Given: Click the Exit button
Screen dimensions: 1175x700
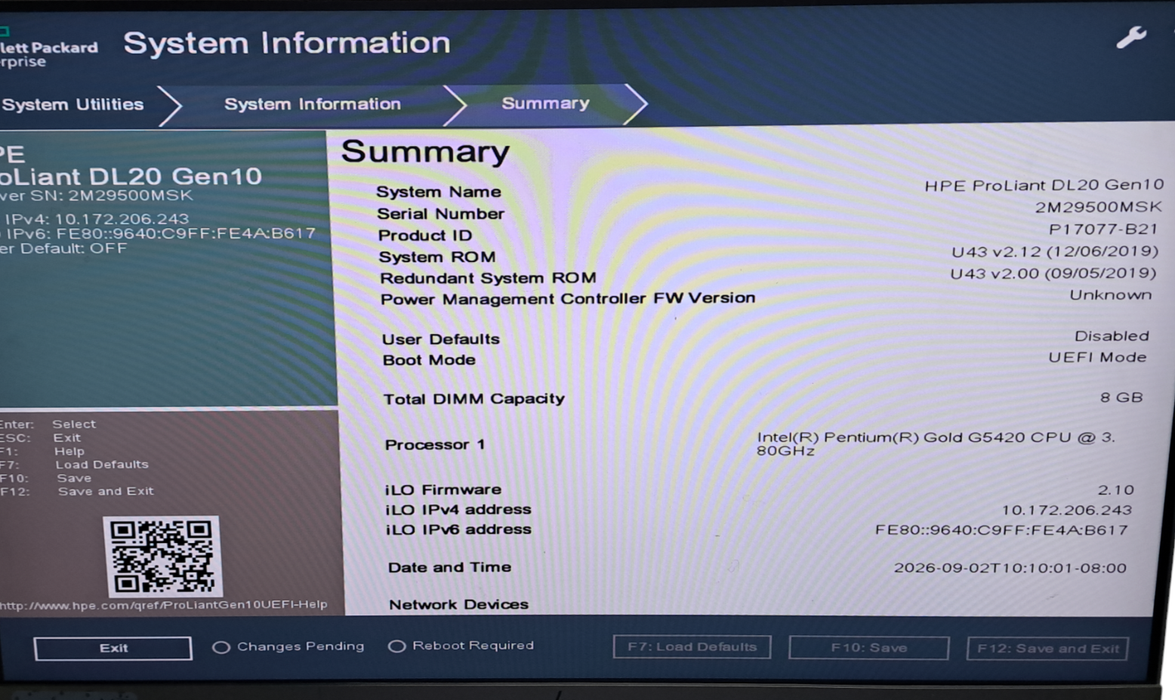Looking at the screenshot, I should [113, 648].
